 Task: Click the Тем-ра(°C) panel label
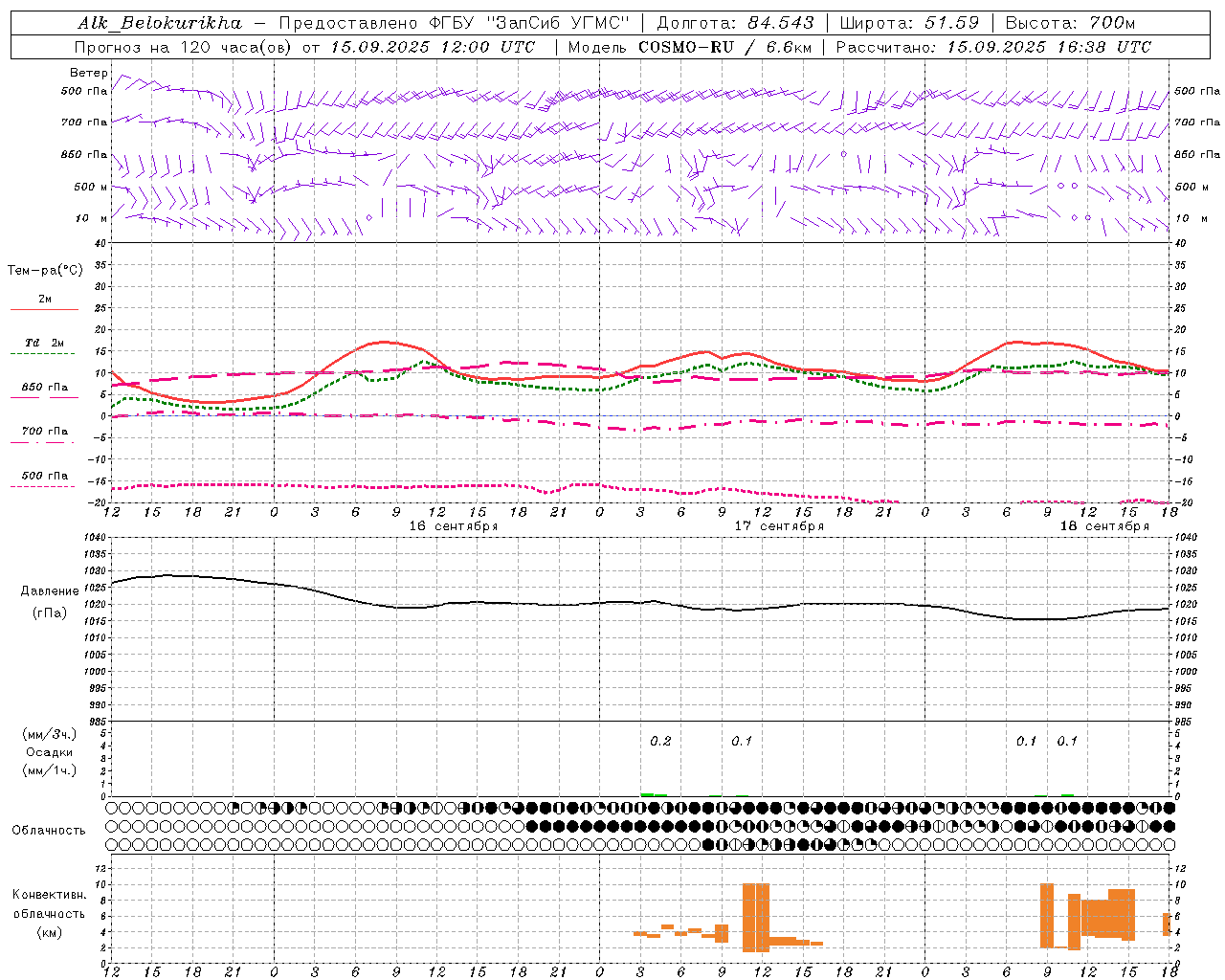click(x=45, y=271)
